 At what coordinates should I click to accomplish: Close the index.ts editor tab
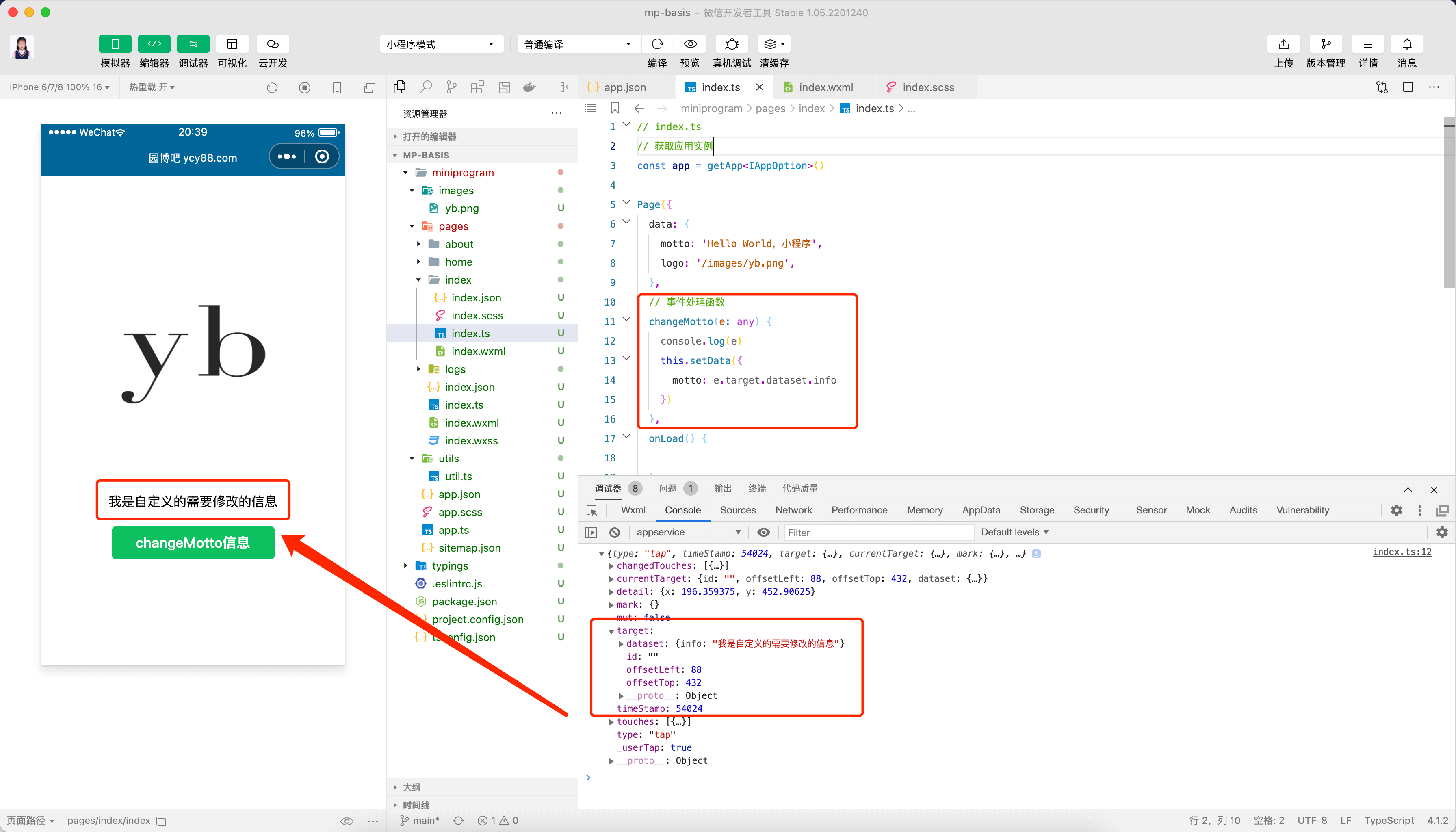tap(759, 87)
